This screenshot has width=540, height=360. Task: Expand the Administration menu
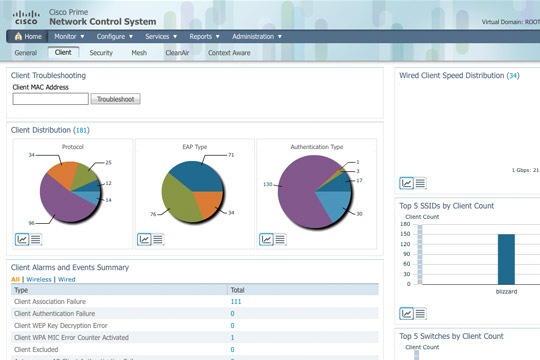(257, 37)
